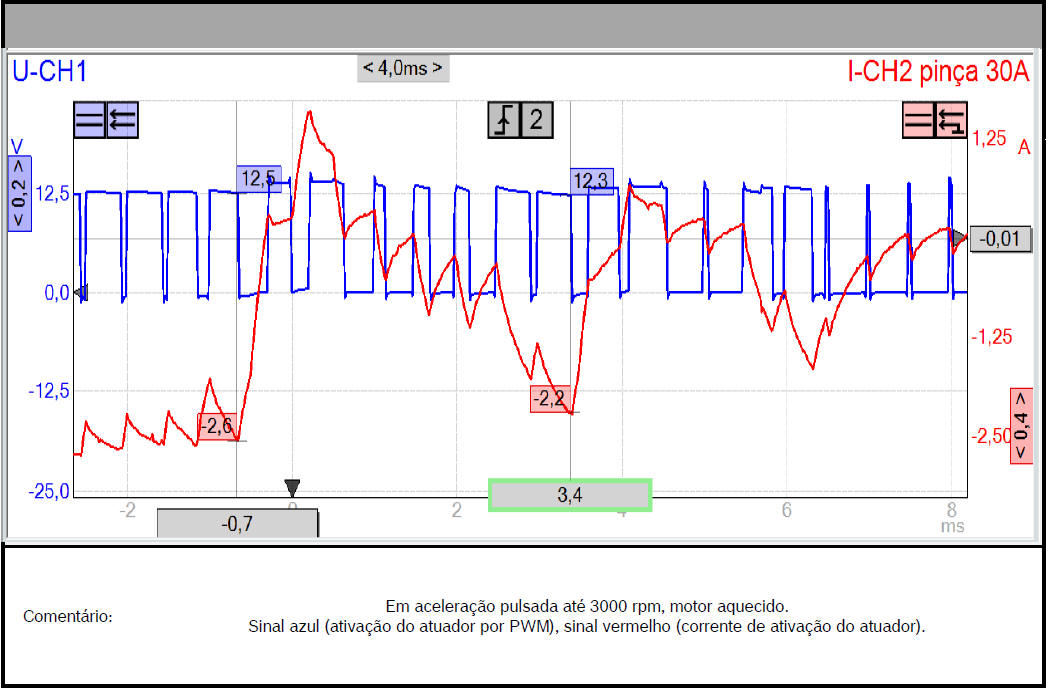Click the blue CH1 horizontal cursor lines icon

pos(89,120)
